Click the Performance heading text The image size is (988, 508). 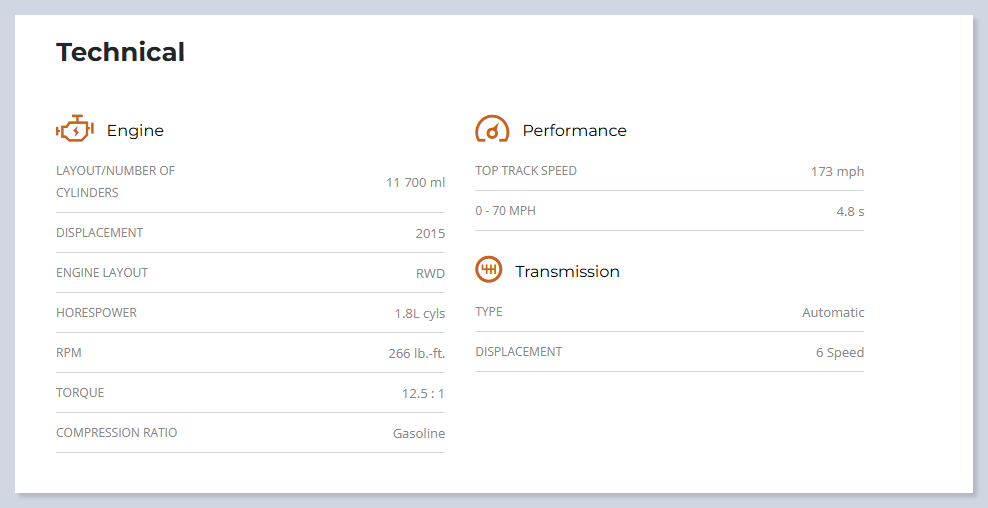(x=574, y=131)
